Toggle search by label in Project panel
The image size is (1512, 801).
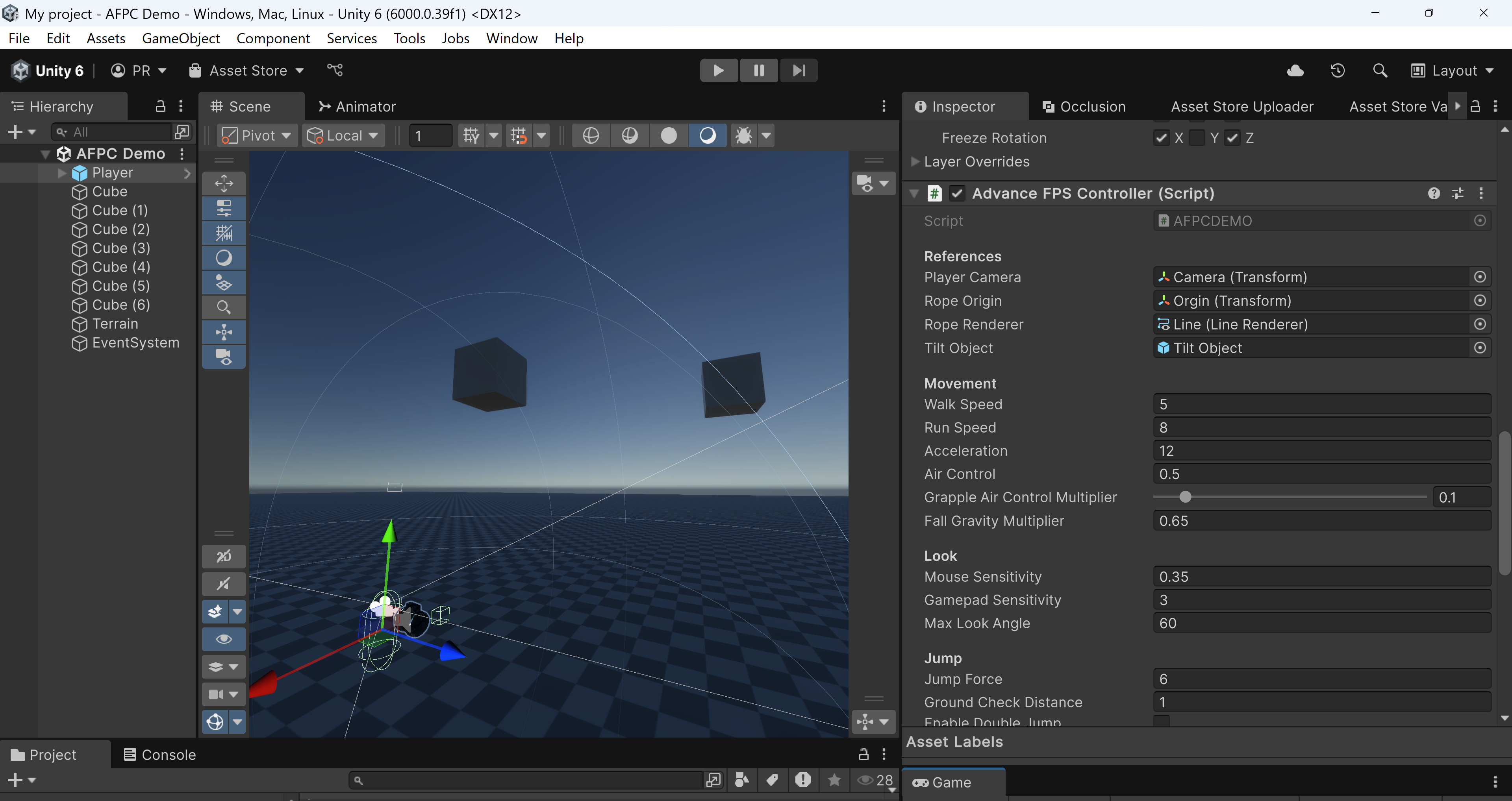click(x=773, y=780)
